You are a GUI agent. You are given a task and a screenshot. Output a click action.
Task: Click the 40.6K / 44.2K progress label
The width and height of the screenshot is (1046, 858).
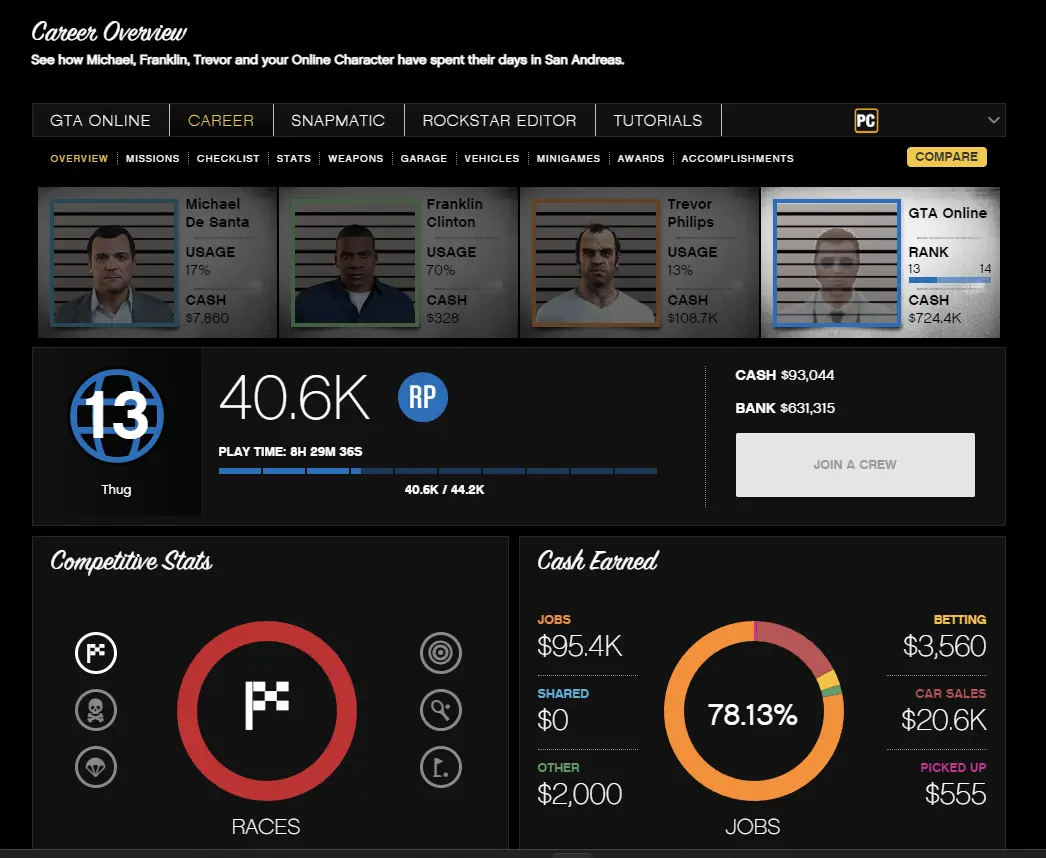pos(444,490)
